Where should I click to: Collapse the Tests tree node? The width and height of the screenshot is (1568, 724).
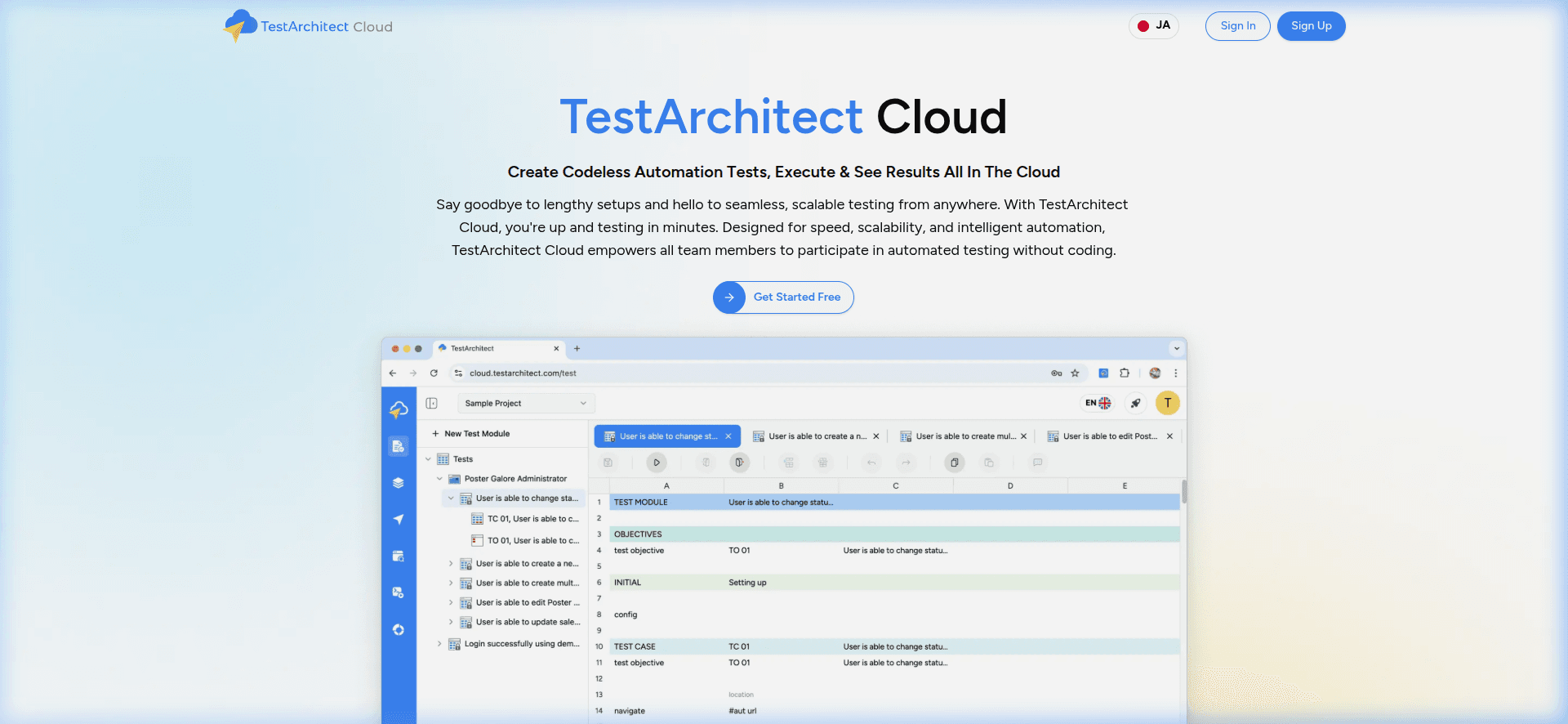[428, 459]
